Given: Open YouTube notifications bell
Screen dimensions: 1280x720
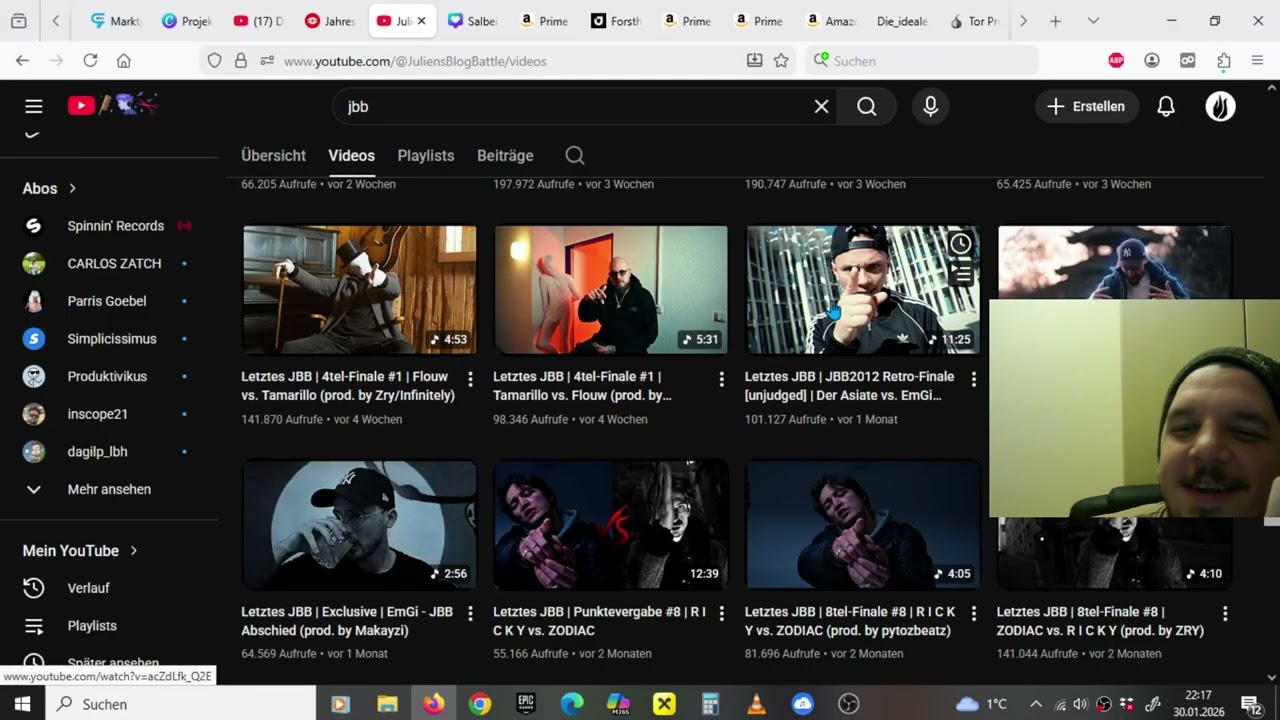Looking at the screenshot, I should pos(1166,106).
